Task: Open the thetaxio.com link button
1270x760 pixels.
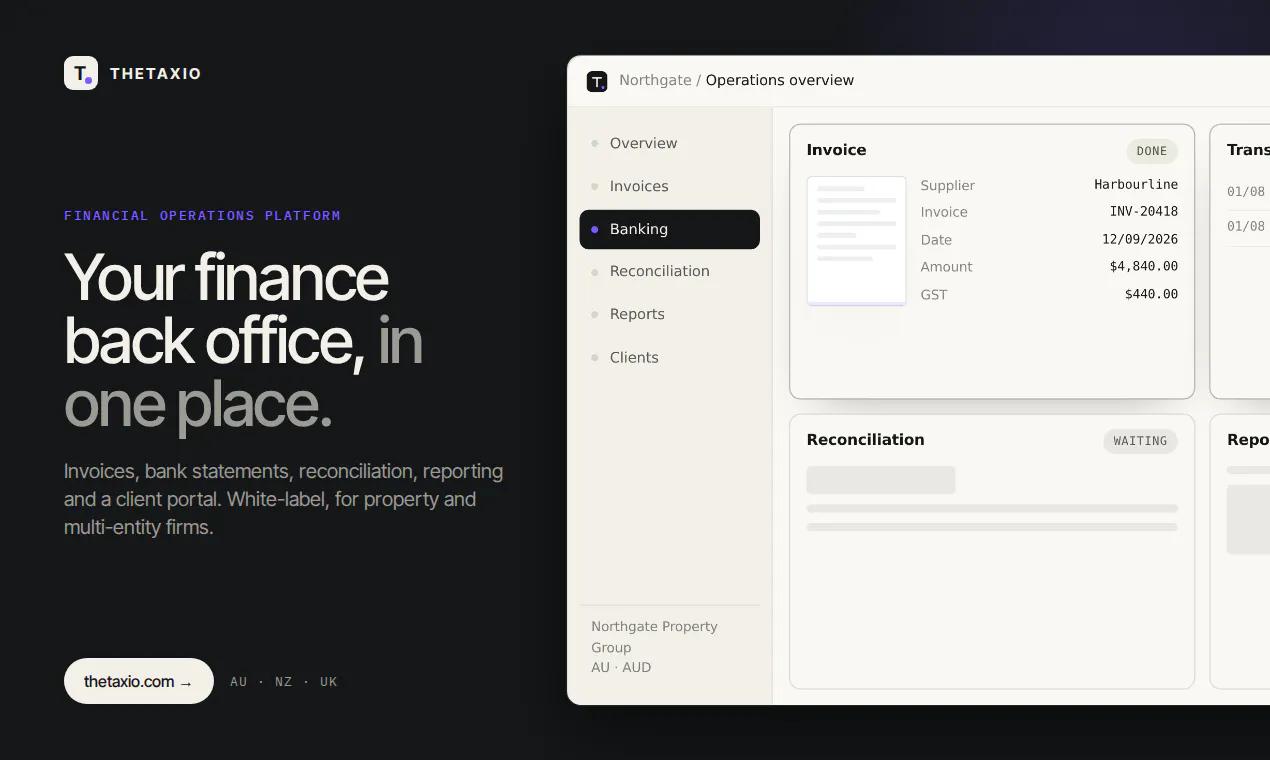Action: pyautogui.click(x=139, y=681)
